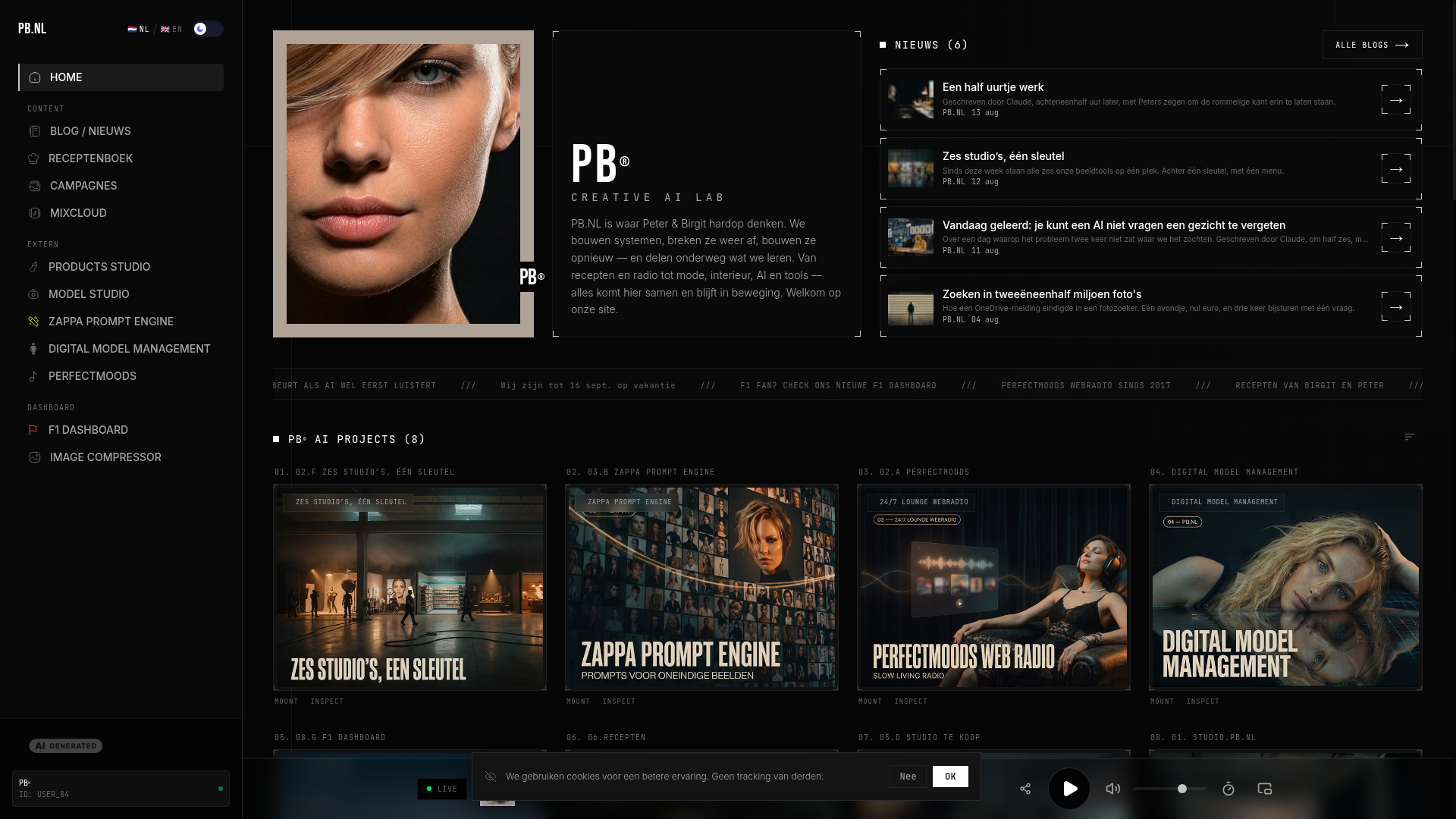Click the MODEL STUDIO camera icon
Screen dimensions: 1456x819
(33, 294)
